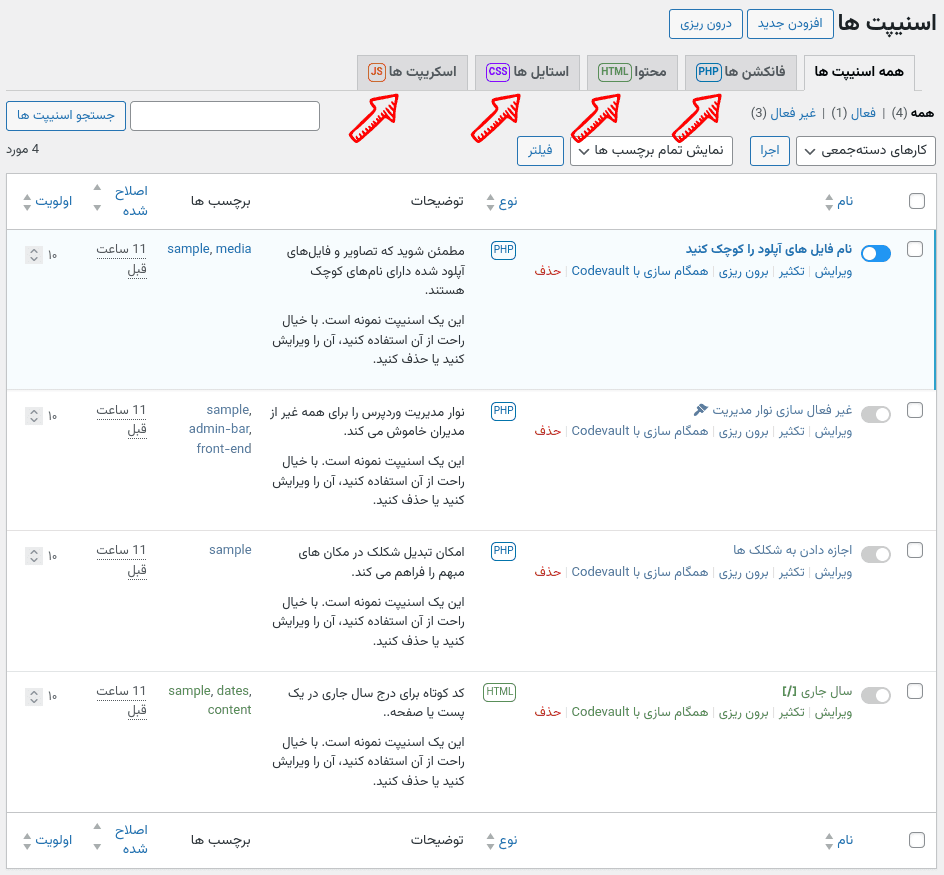Click sort arrows beside the اولویت header

pyautogui.click(x=27, y=202)
